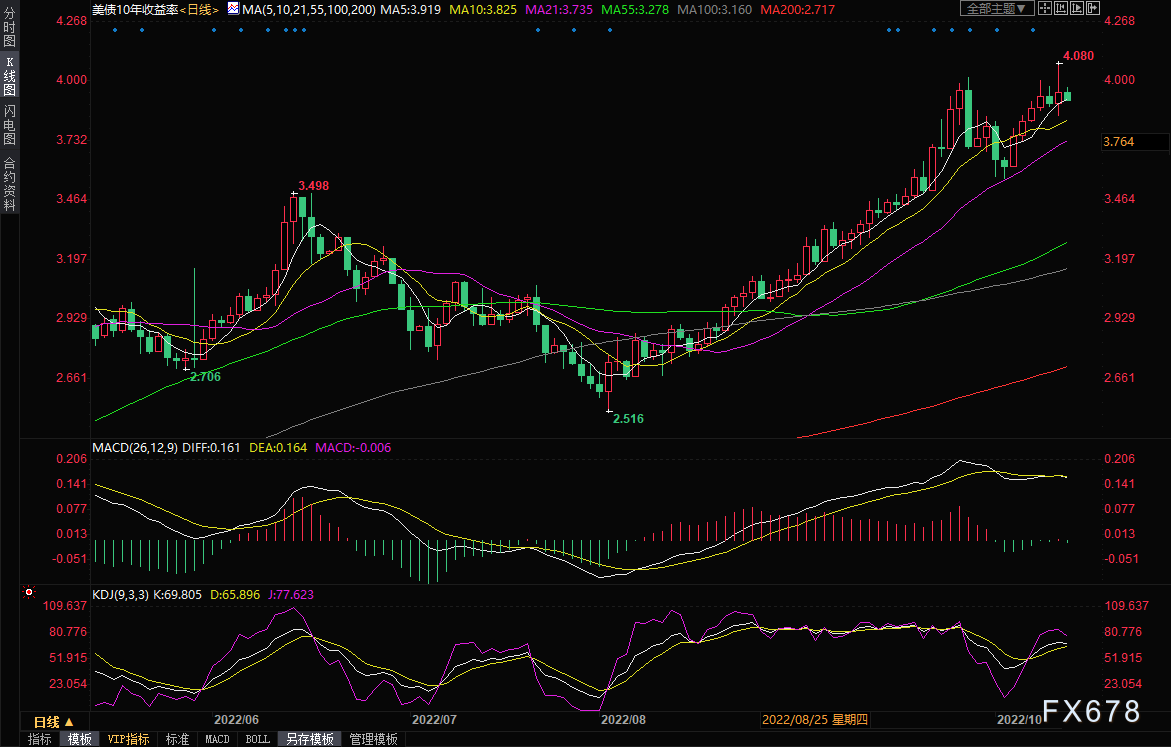Select the 指标 bottom tab
This screenshot has width=1171, height=747.
coord(40,739)
